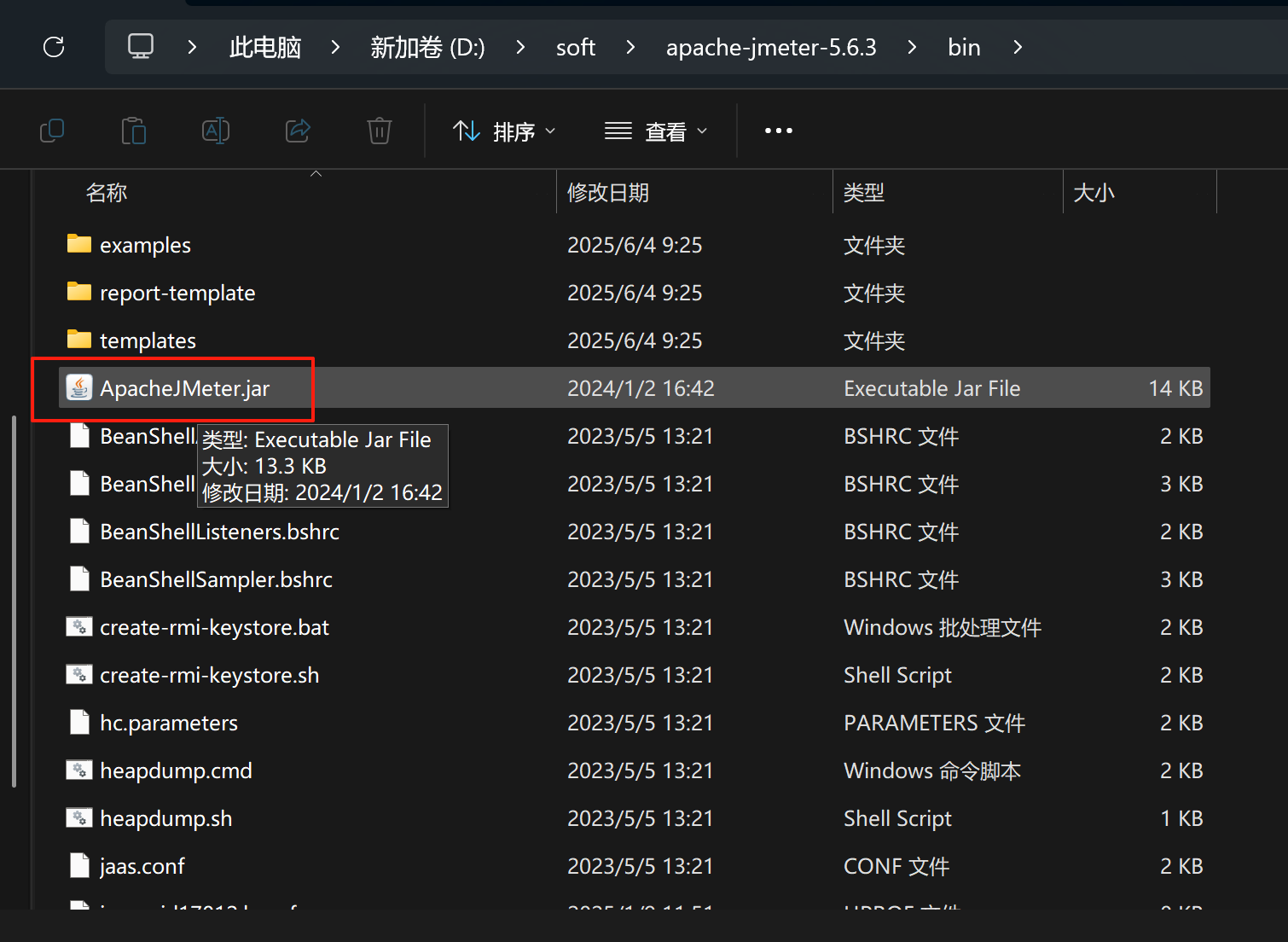1288x942 pixels.
Task: Select the BeanShellSampler.bshrc file name
Action: (216, 579)
